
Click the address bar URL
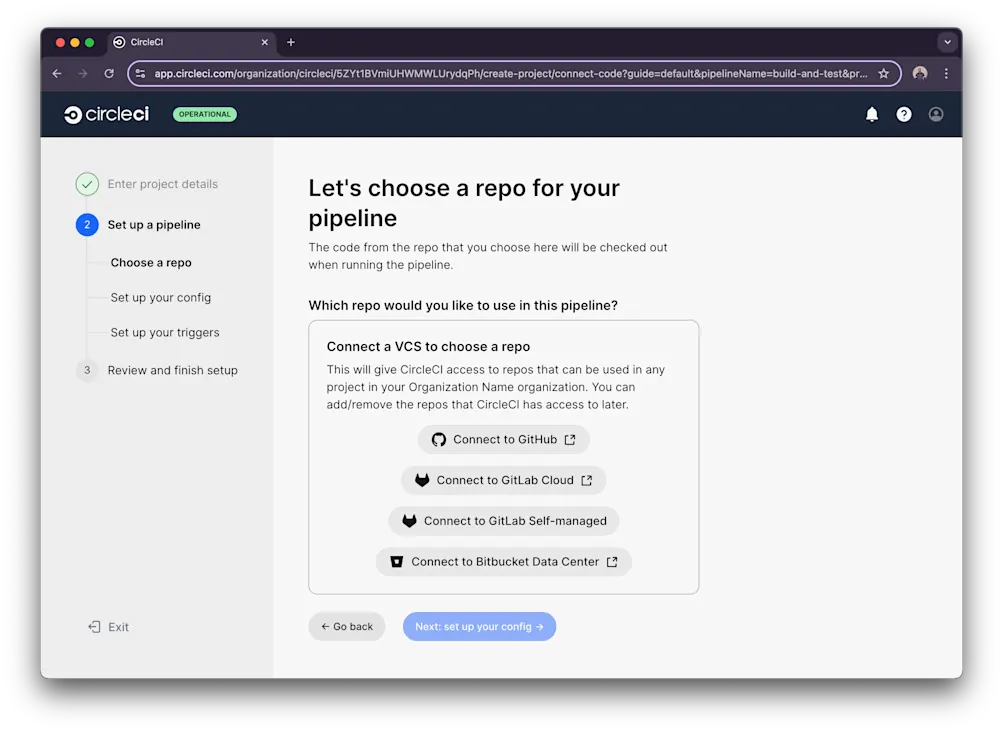pos(510,74)
